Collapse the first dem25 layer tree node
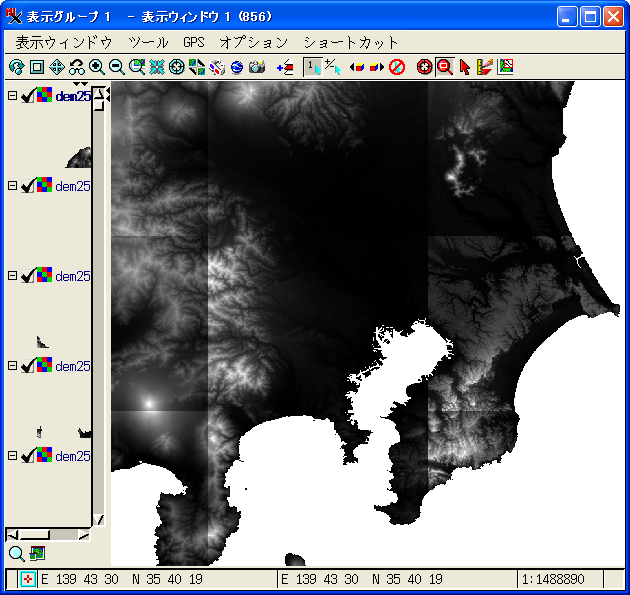The image size is (630, 595). click(12, 96)
